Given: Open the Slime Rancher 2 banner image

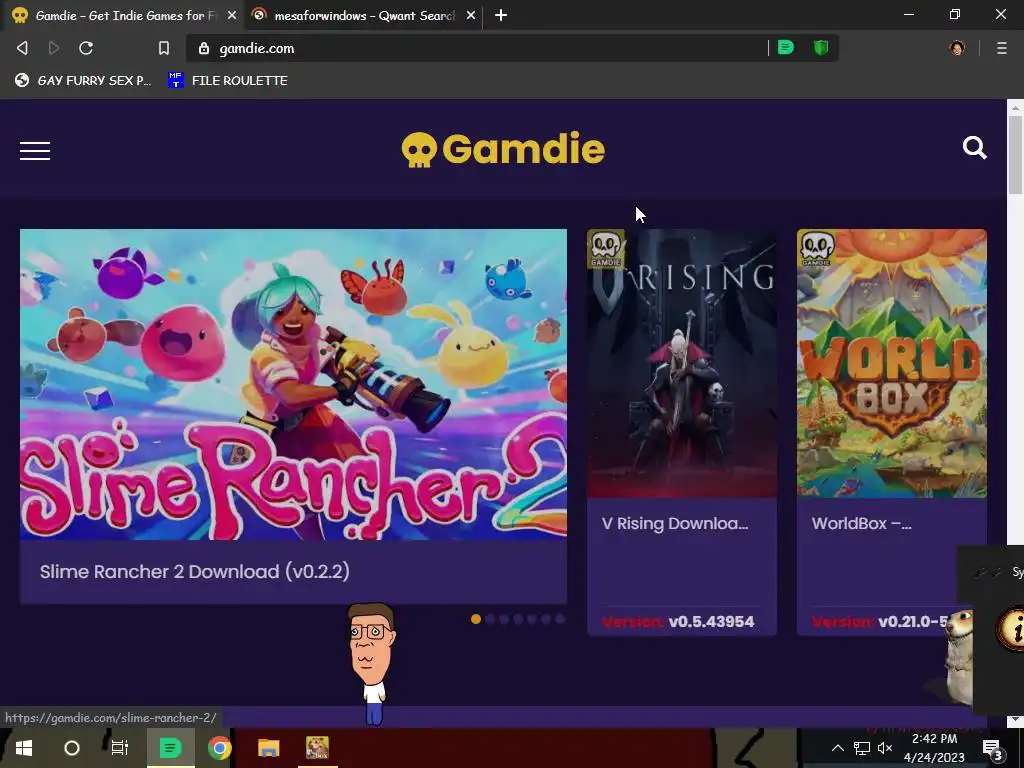Looking at the screenshot, I should [x=293, y=384].
